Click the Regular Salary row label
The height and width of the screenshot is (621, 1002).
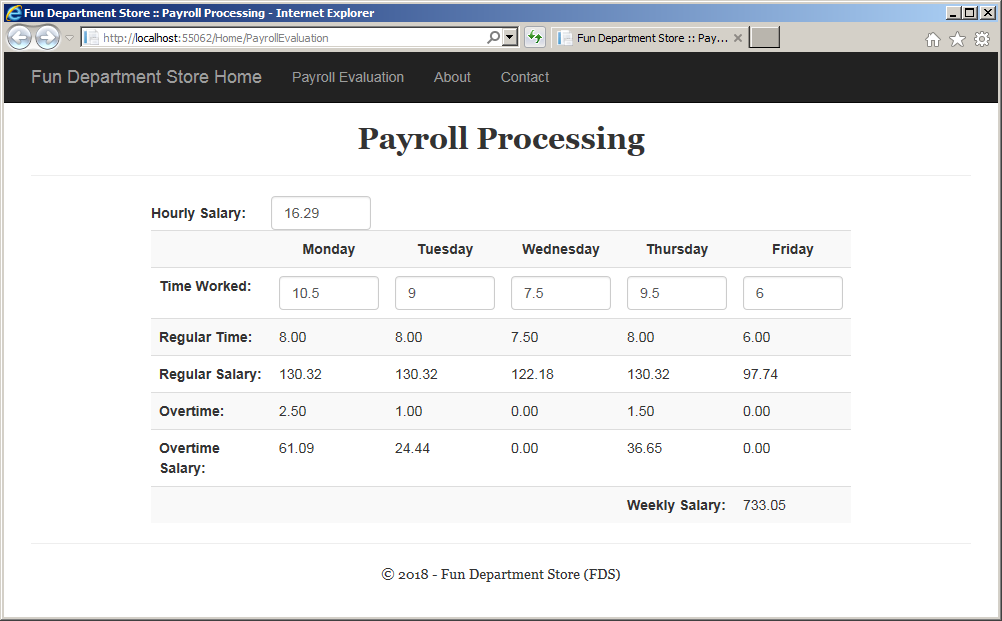tap(210, 374)
